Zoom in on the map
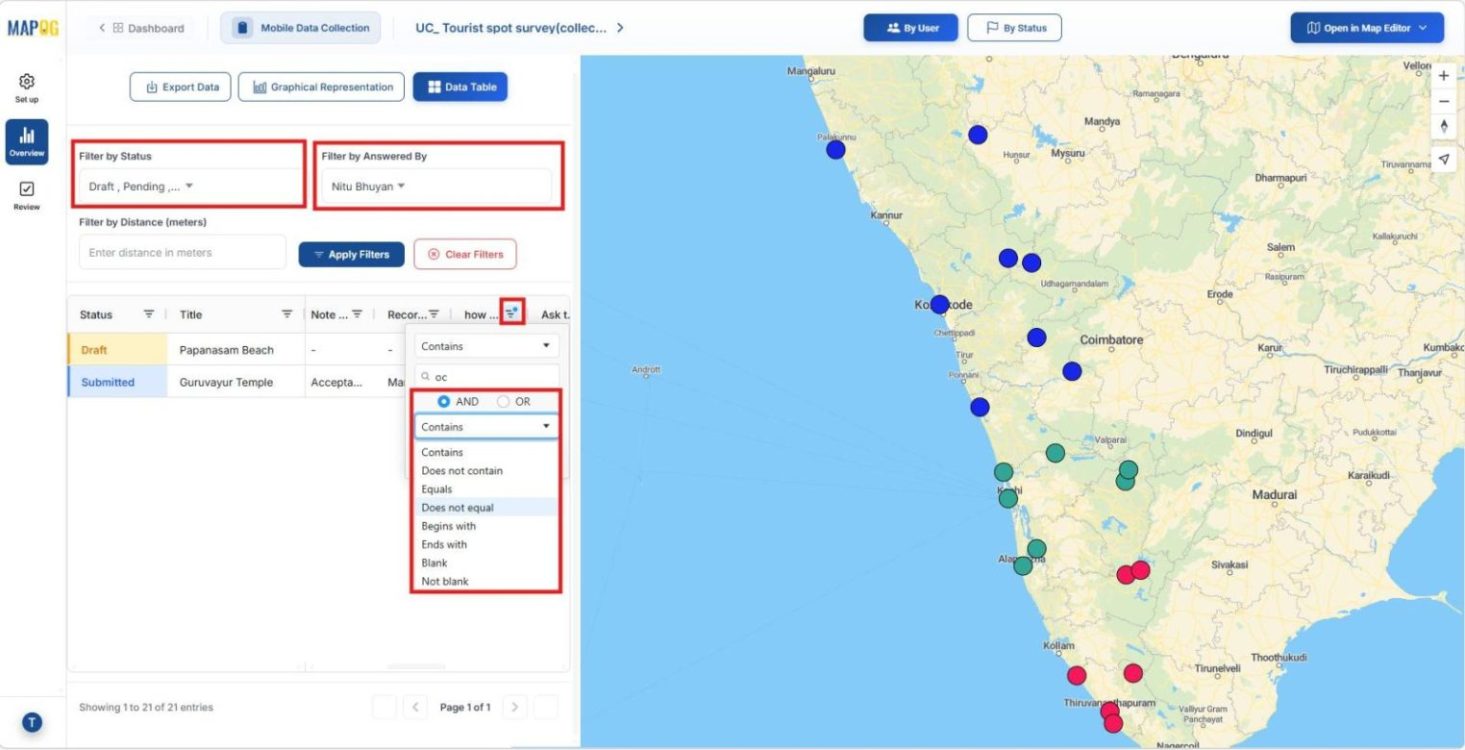 pyautogui.click(x=1443, y=75)
